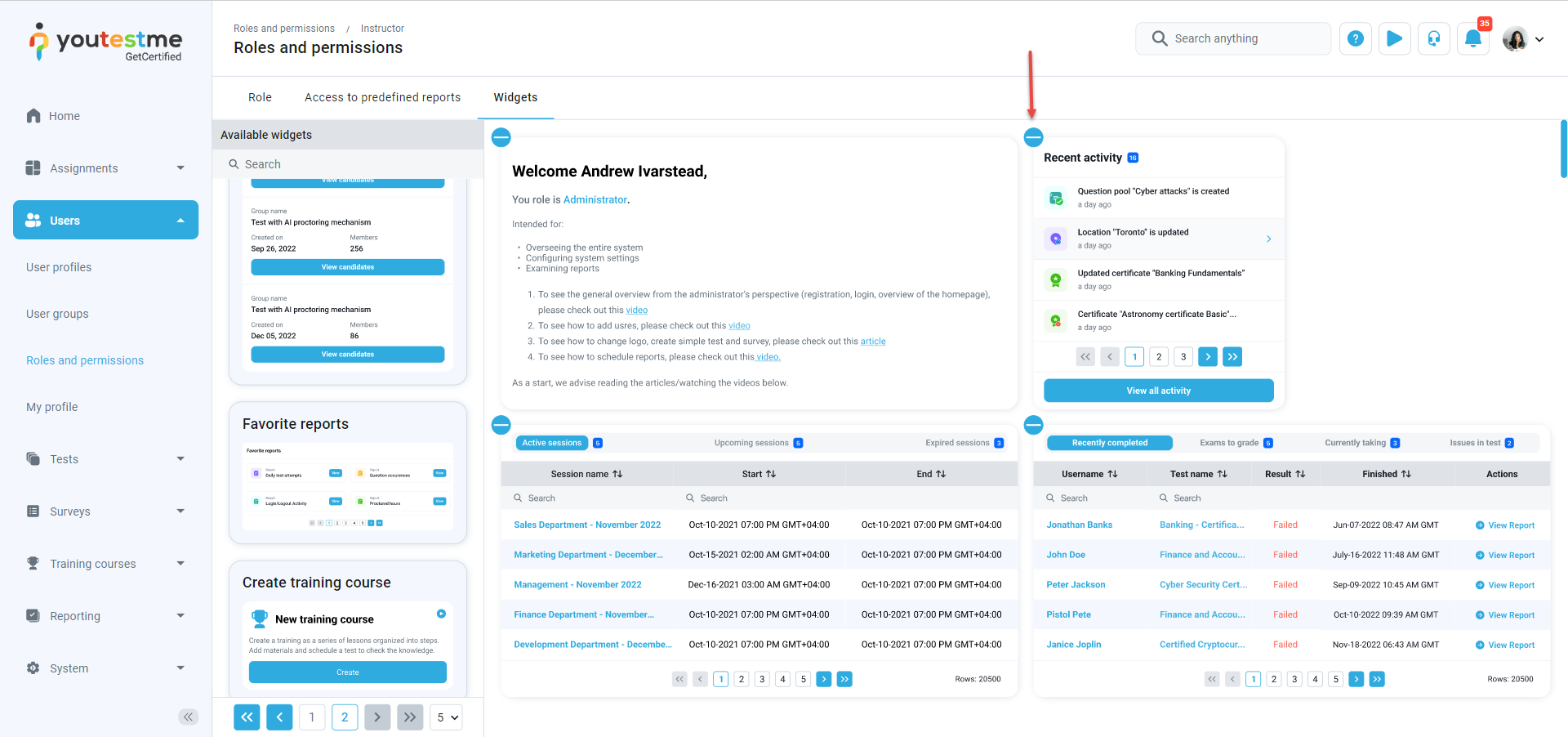The width and height of the screenshot is (1568, 737).
Task: View candidates for the Sep 26, 2022 group
Action: tap(348, 267)
